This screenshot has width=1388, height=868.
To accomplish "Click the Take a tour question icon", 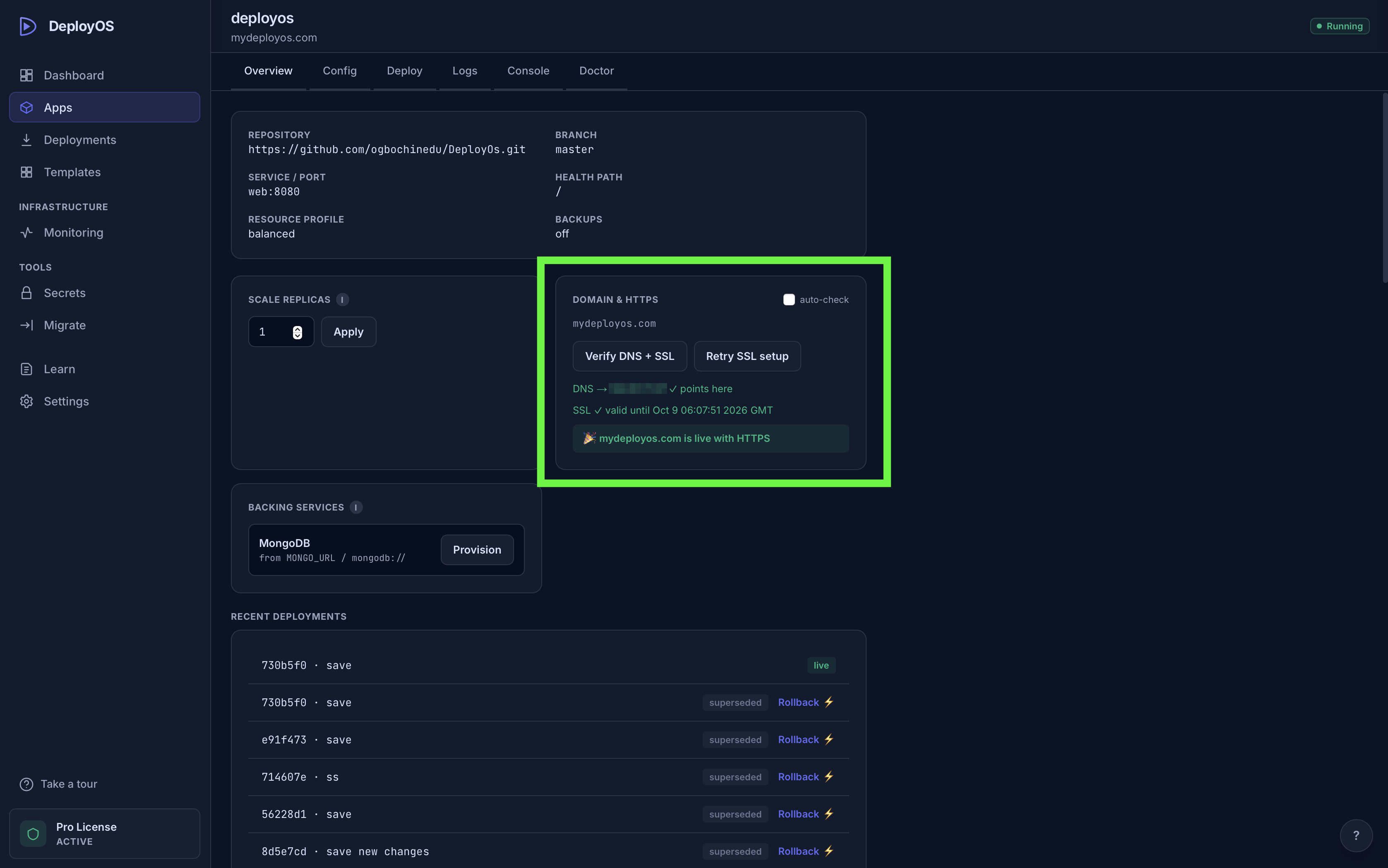I will pos(26,784).
